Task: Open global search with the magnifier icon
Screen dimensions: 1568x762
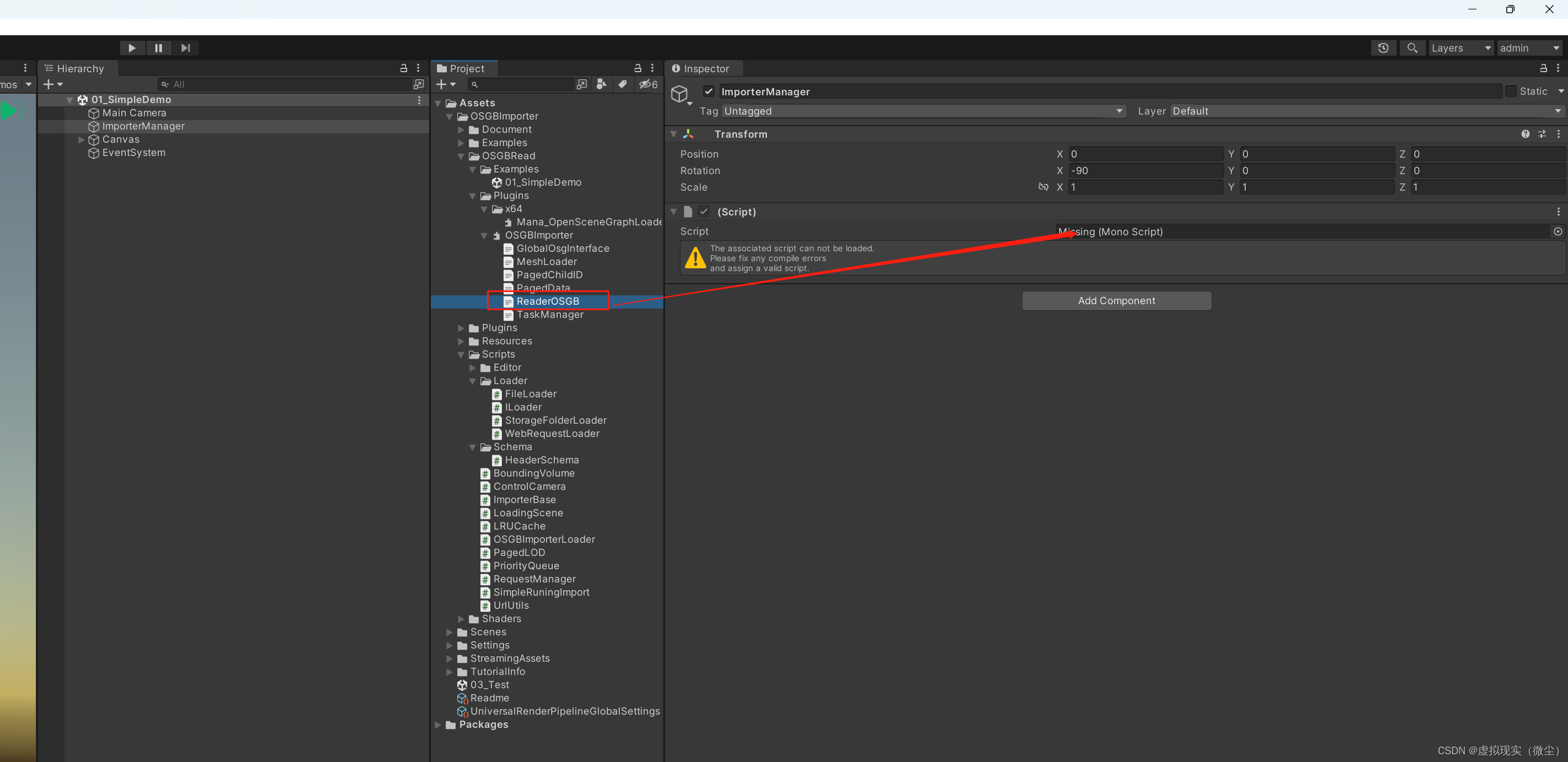Action: [x=1412, y=47]
